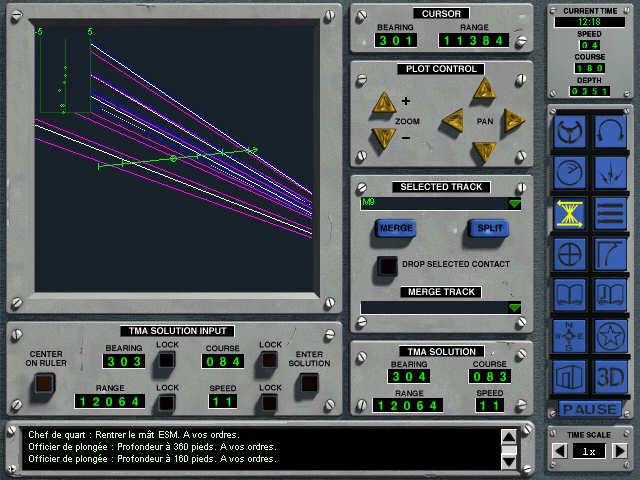Open the Merge Track dropdown

(x=514, y=308)
